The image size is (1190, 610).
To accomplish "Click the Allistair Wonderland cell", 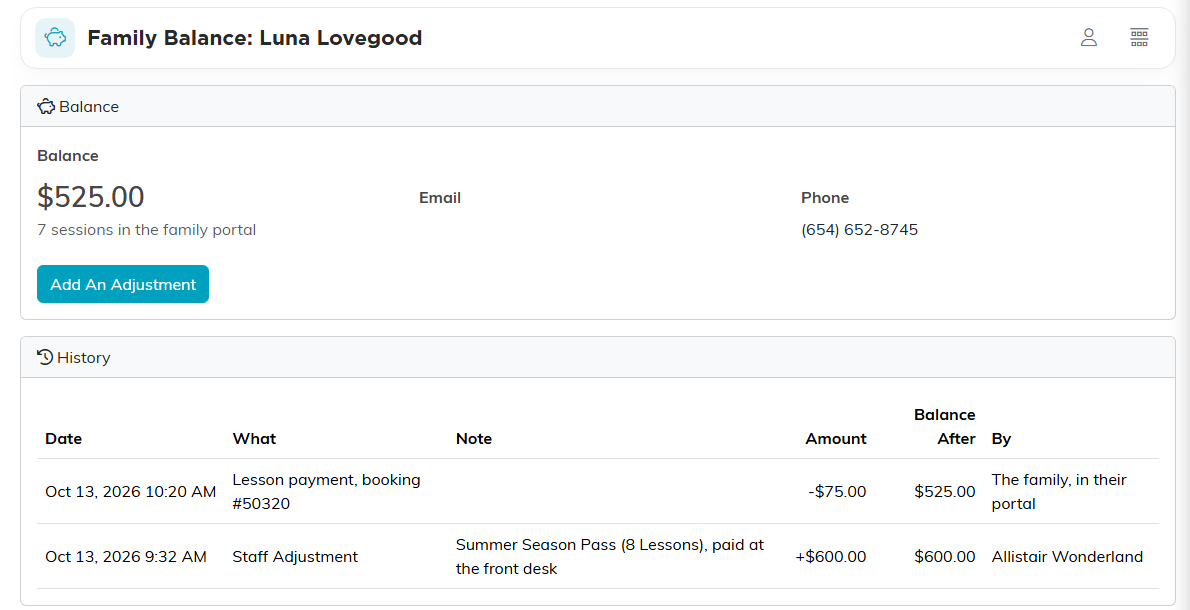I will (x=1067, y=557).
